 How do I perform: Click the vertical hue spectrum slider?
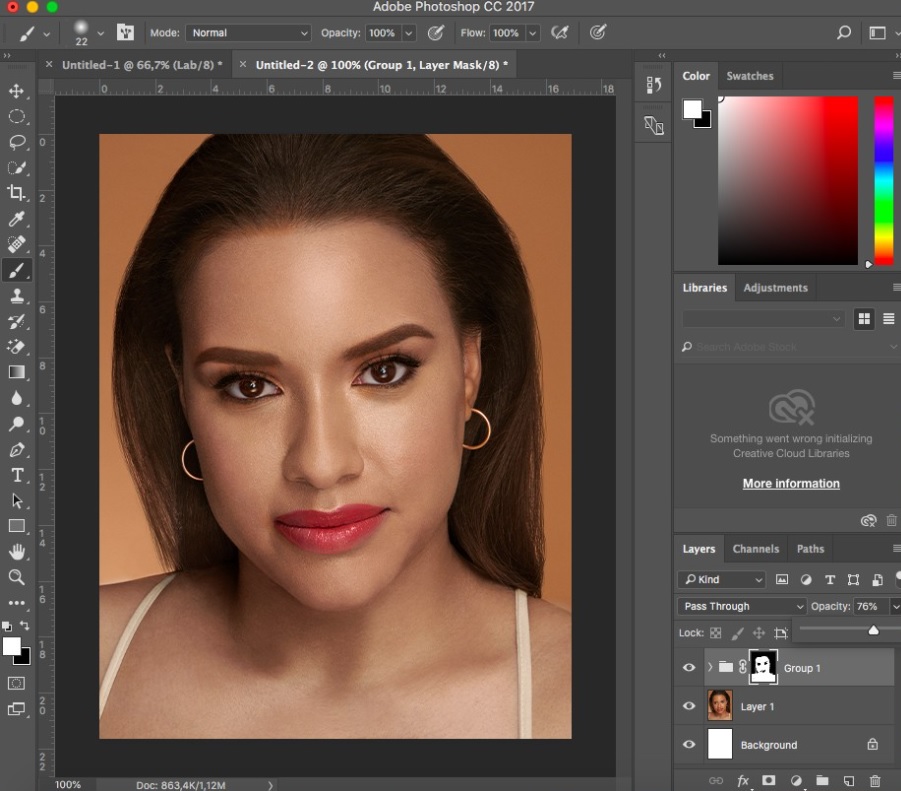coord(883,180)
